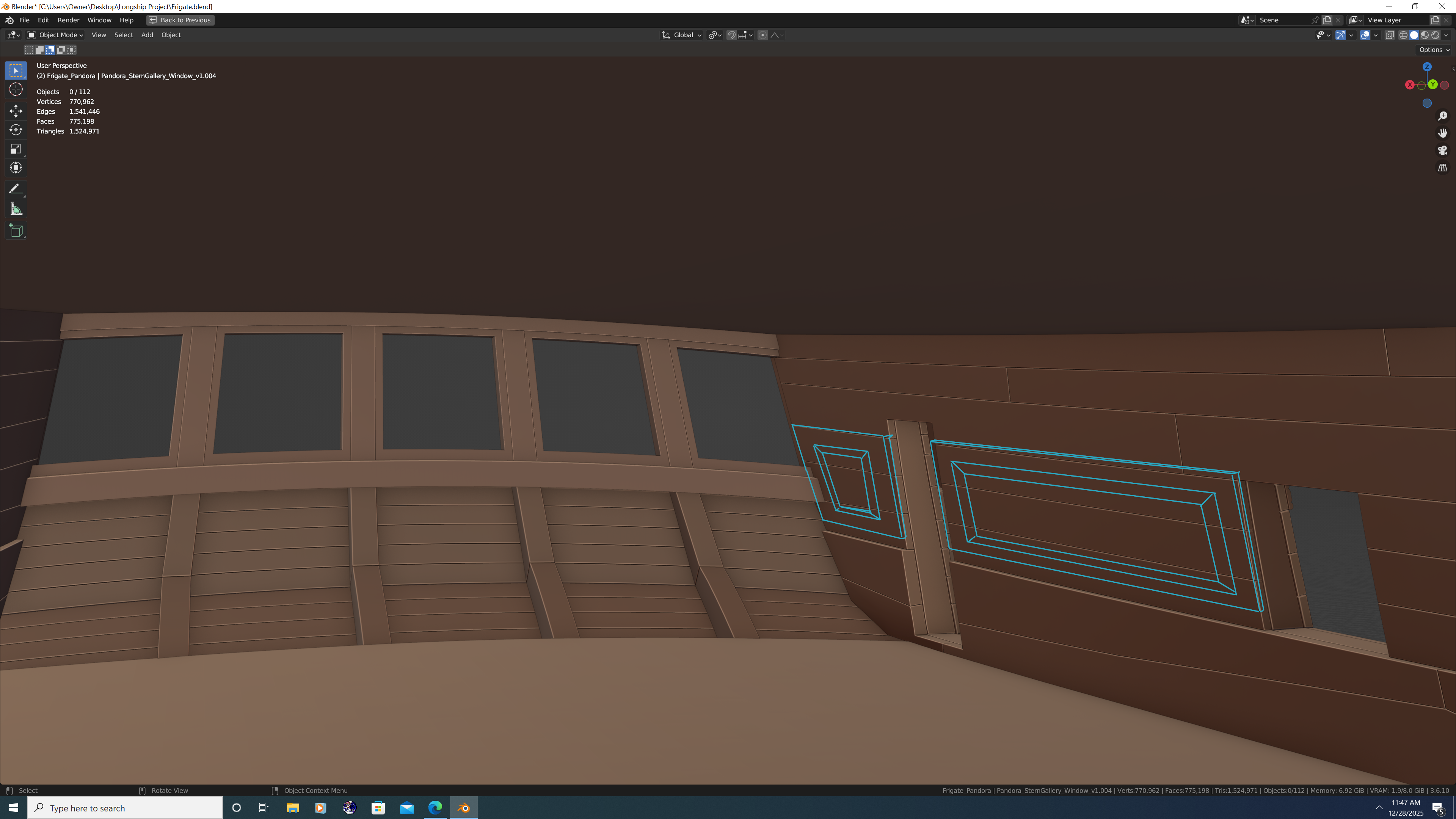The height and width of the screenshot is (819, 1456).
Task: Expand the Global transform orientation dropdown
Action: (682, 35)
